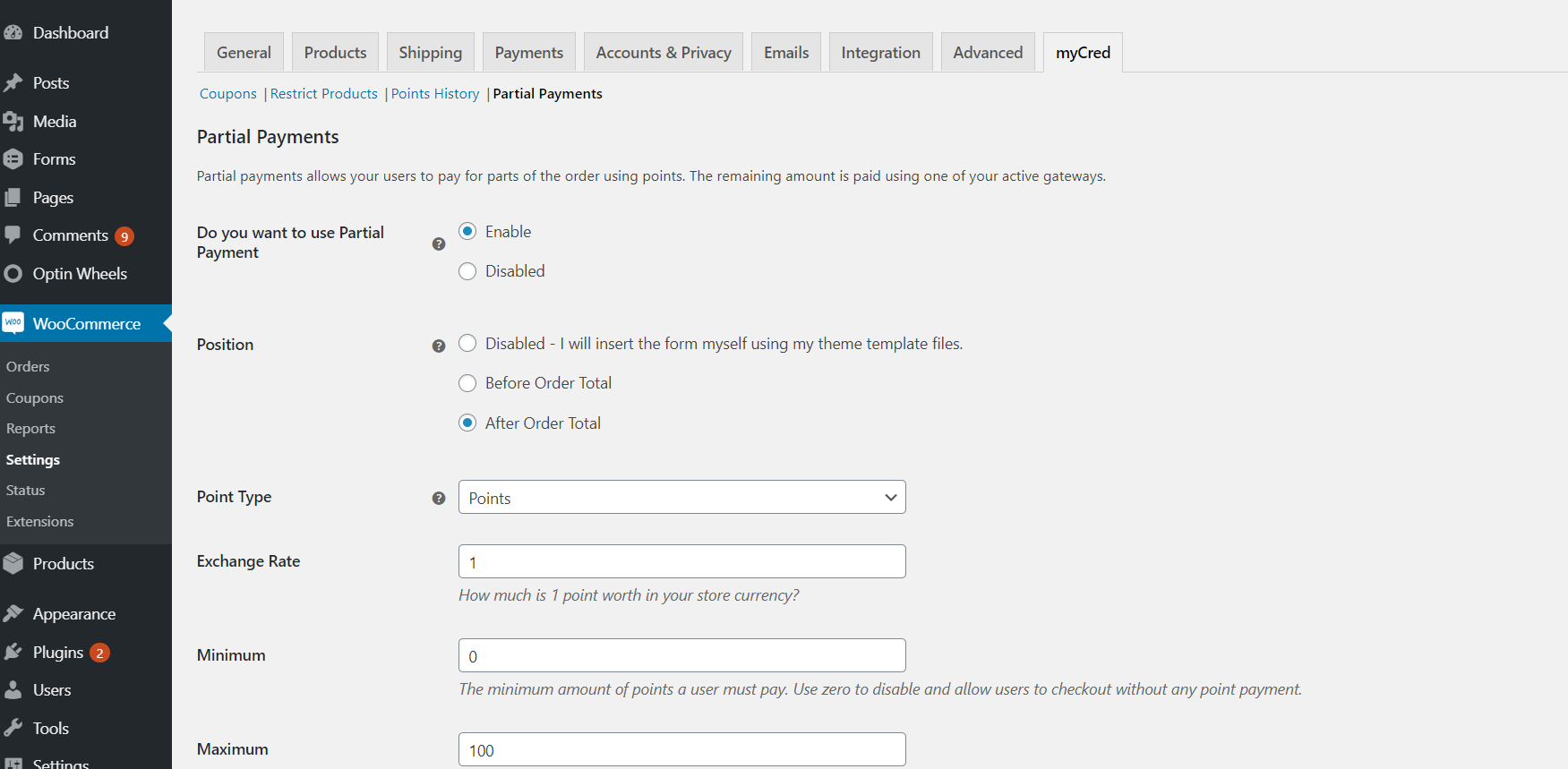The height and width of the screenshot is (769, 1568).
Task: Switch to the Emails tab
Action: 786,52
